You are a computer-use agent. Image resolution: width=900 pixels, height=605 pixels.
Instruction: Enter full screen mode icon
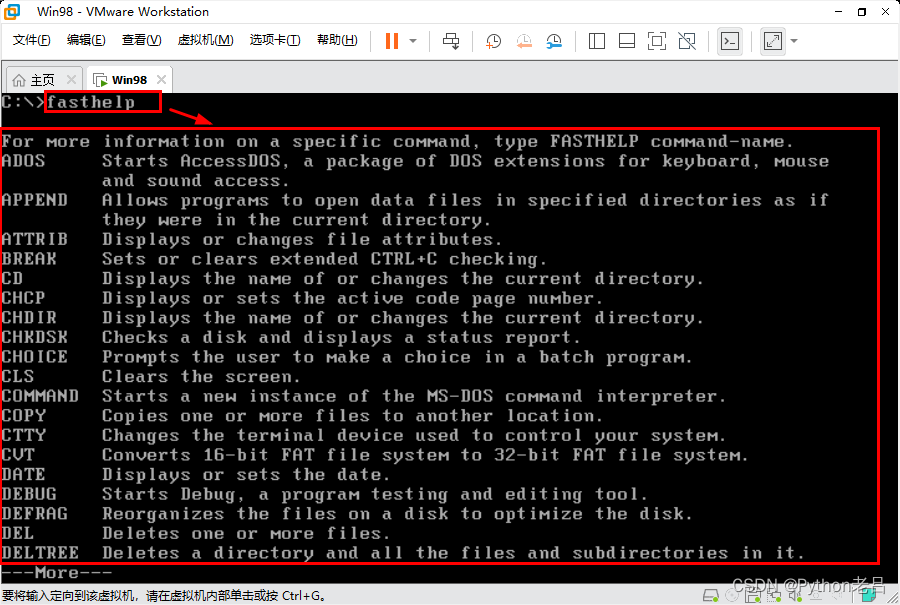click(x=657, y=41)
